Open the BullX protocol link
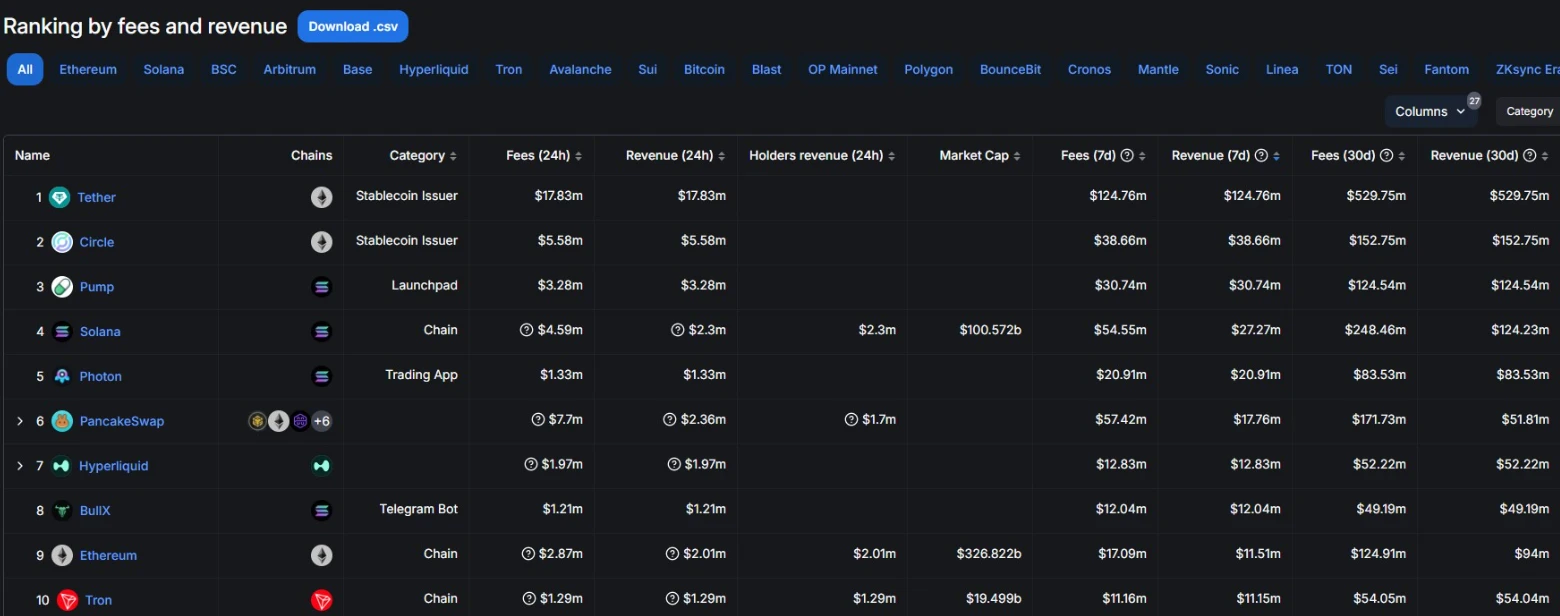Image resolution: width=1560 pixels, height=616 pixels. click(x=95, y=510)
